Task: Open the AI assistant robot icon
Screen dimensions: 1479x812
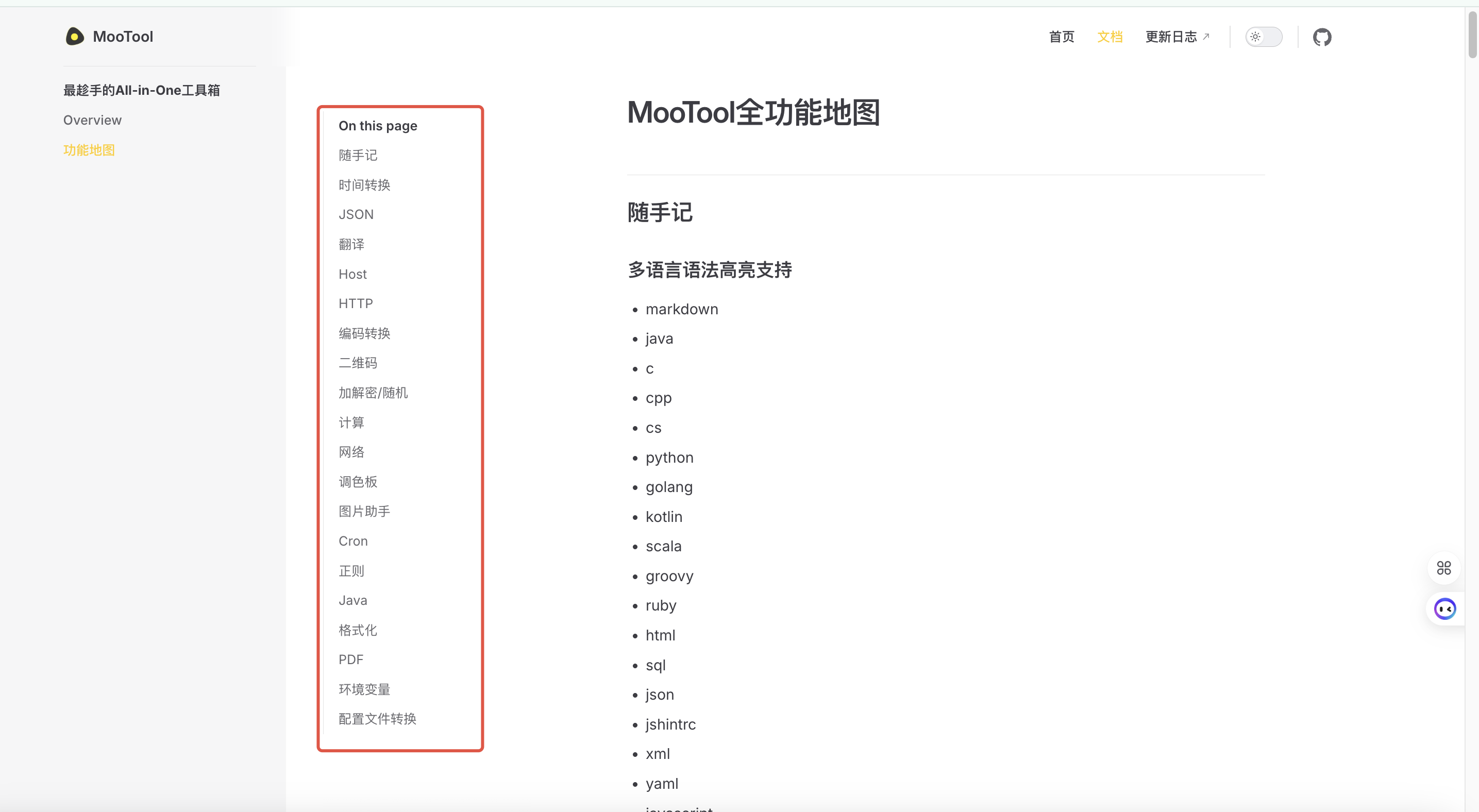Action: point(1444,609)
